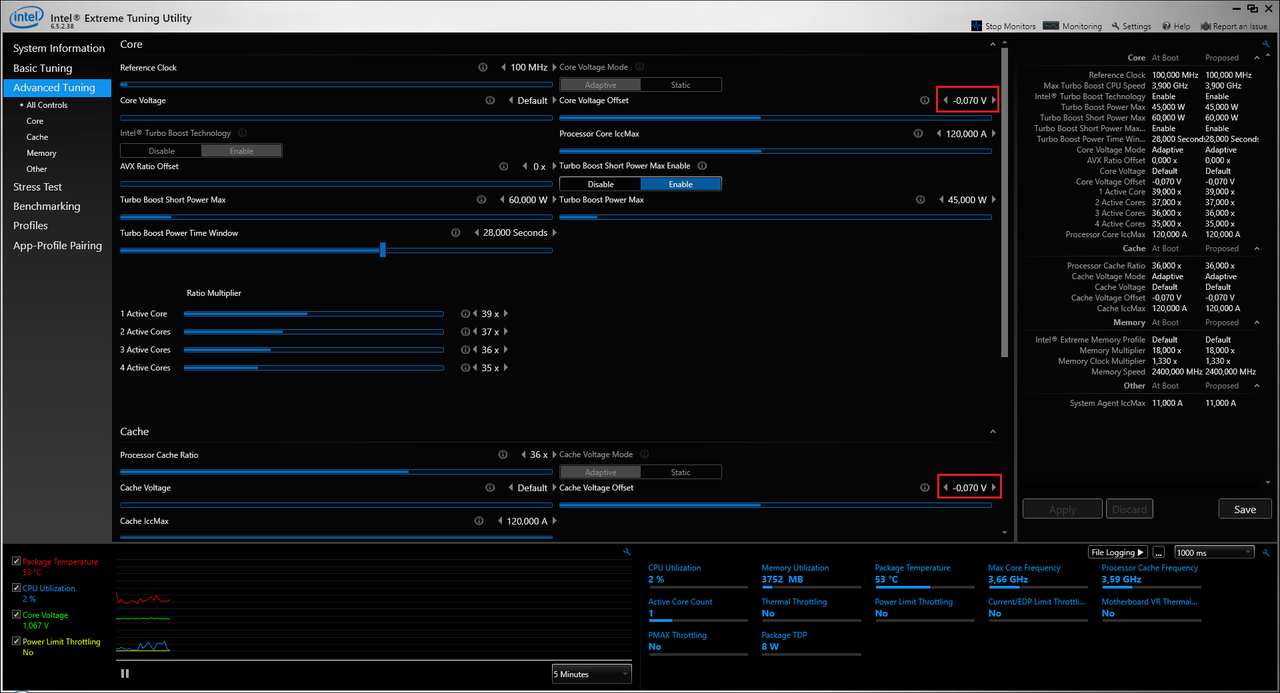Open the 5 Minutes time range dropdown
This screenshot has width=1280, height=693.
pyautogui.click(x=591, y=674)
